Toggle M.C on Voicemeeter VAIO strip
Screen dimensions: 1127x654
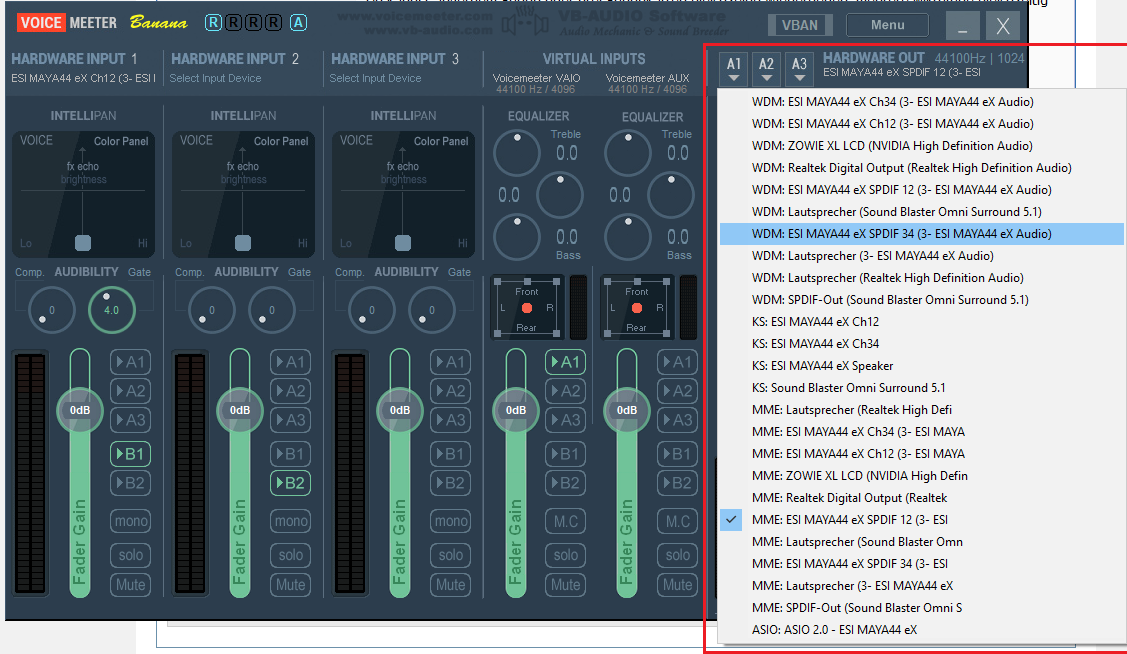pos(566,521)
